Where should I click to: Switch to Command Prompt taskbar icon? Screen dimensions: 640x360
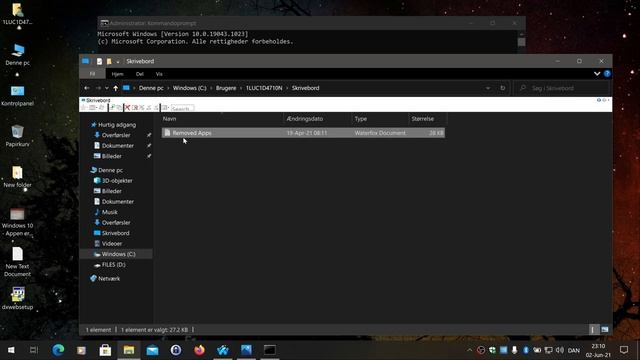(x=269, y=350)
